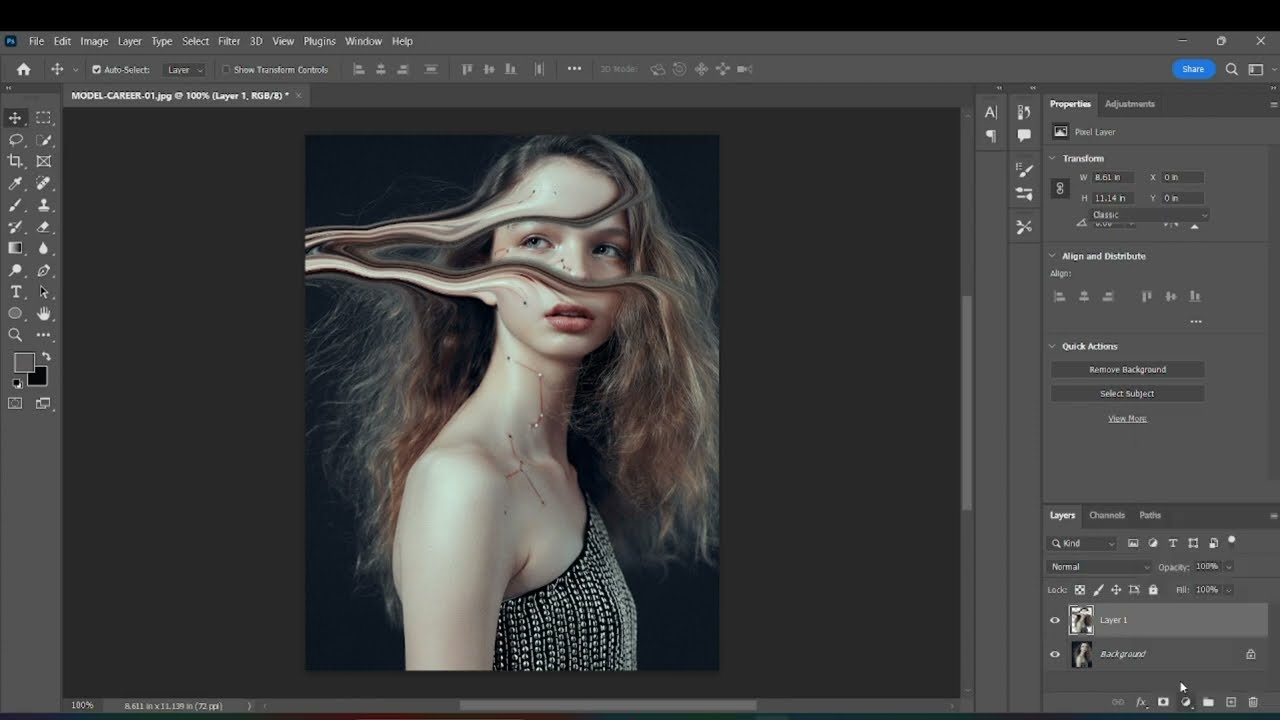Select the Gradient tool
Image resolution: width=1280 pixels, height=720 pixels.
15,248
